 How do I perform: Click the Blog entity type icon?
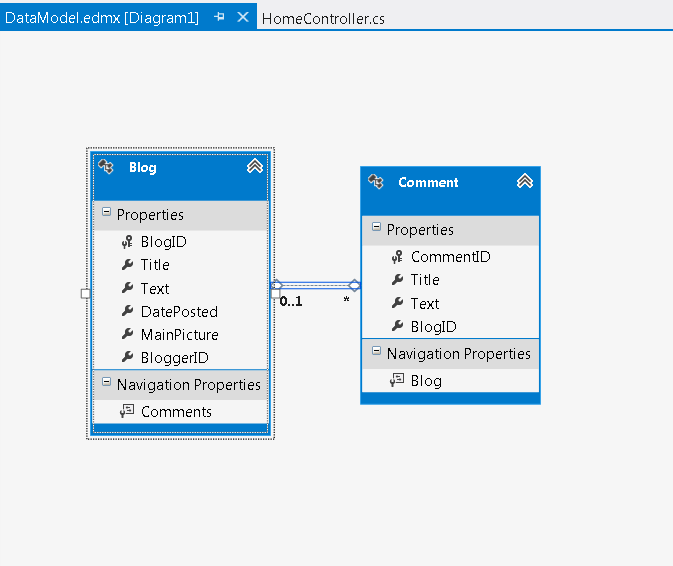(106, 166)
